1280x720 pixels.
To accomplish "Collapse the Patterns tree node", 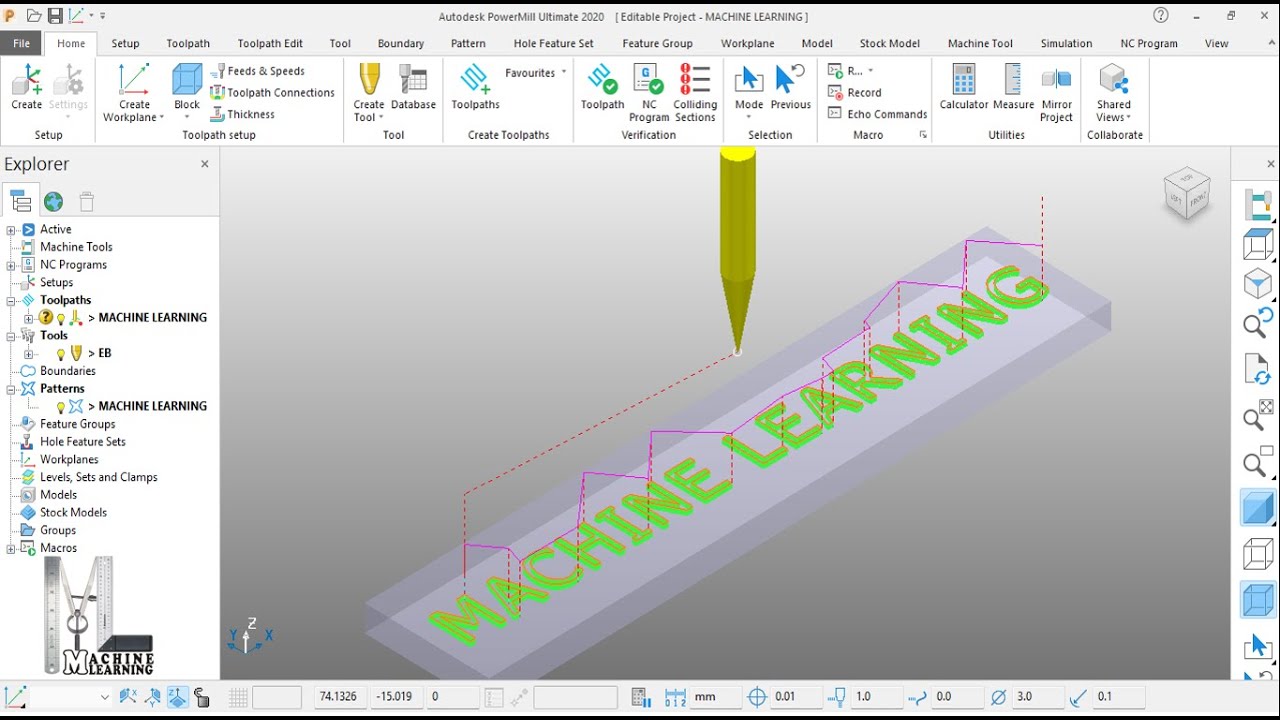I will [11, 389].
